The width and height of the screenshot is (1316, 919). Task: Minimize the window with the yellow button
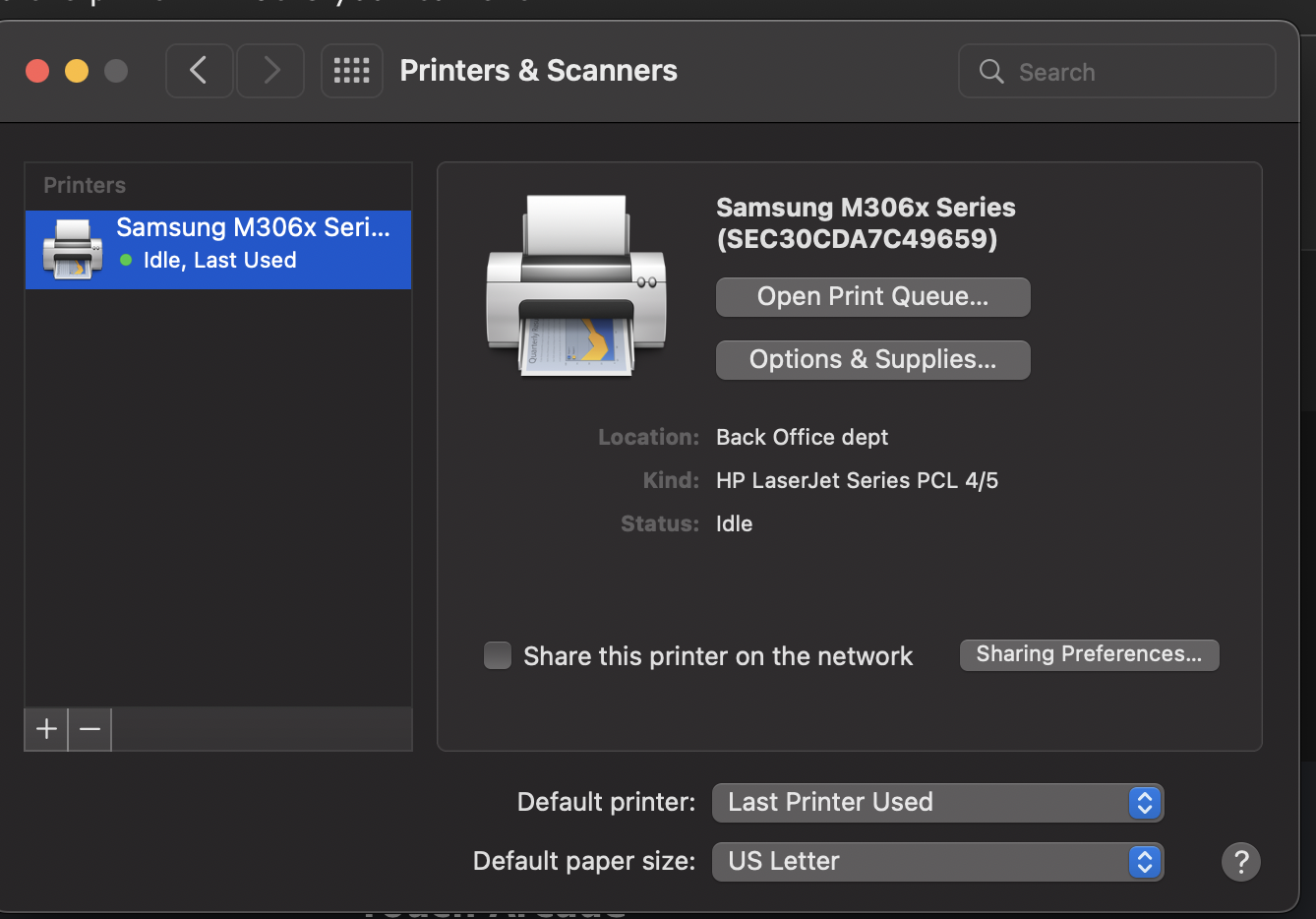tap(77, 71)
